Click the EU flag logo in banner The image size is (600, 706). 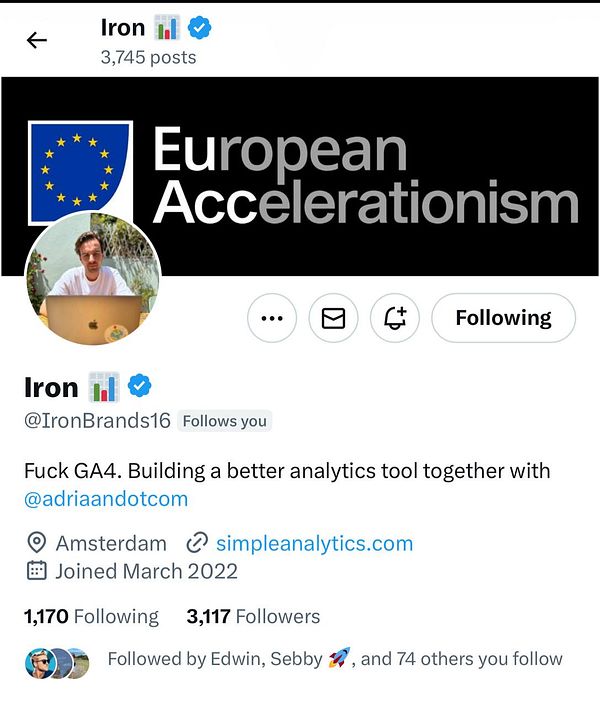pyautogui.click(x=80, y=170)
